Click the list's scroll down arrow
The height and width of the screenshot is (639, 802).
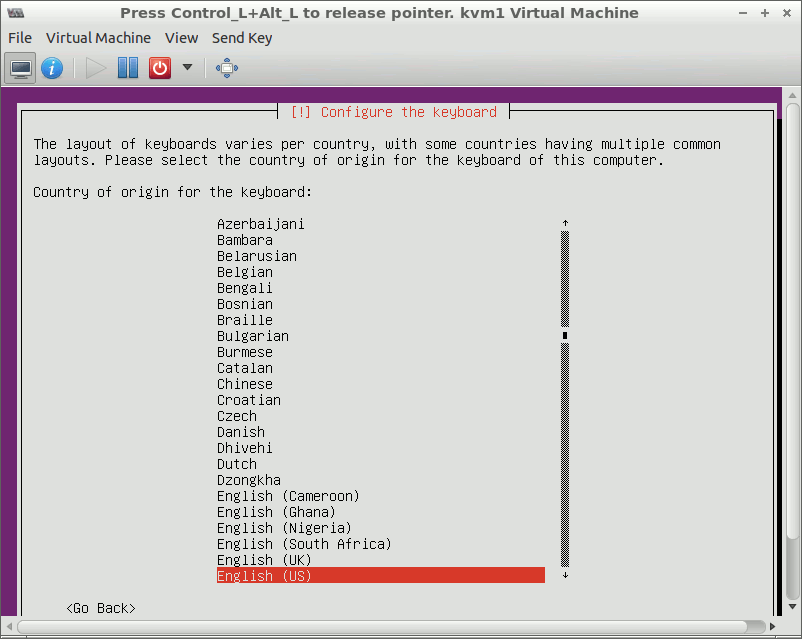point(565,575)
